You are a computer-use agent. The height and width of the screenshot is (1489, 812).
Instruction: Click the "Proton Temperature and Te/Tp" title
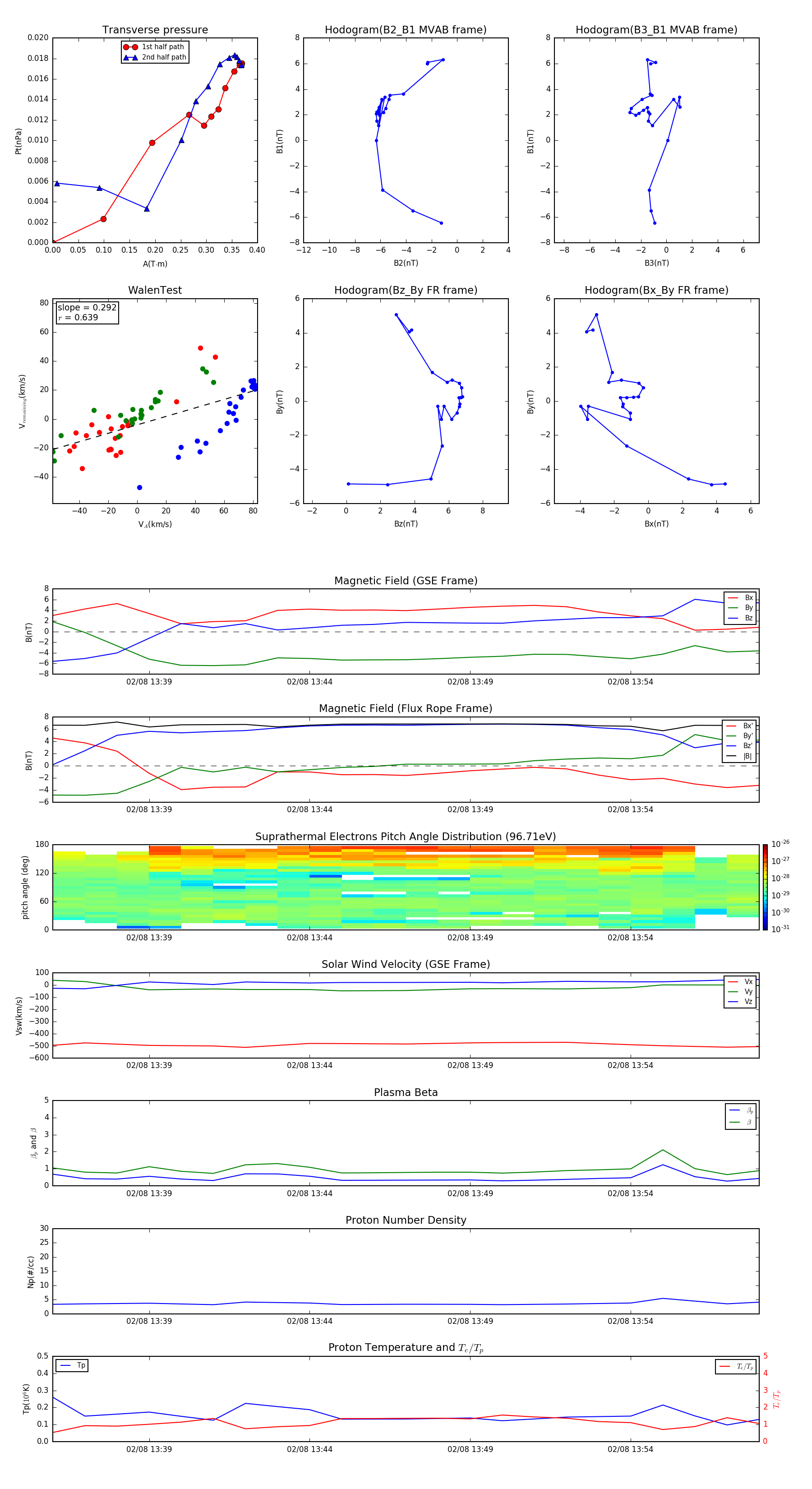click(406, 1348)
